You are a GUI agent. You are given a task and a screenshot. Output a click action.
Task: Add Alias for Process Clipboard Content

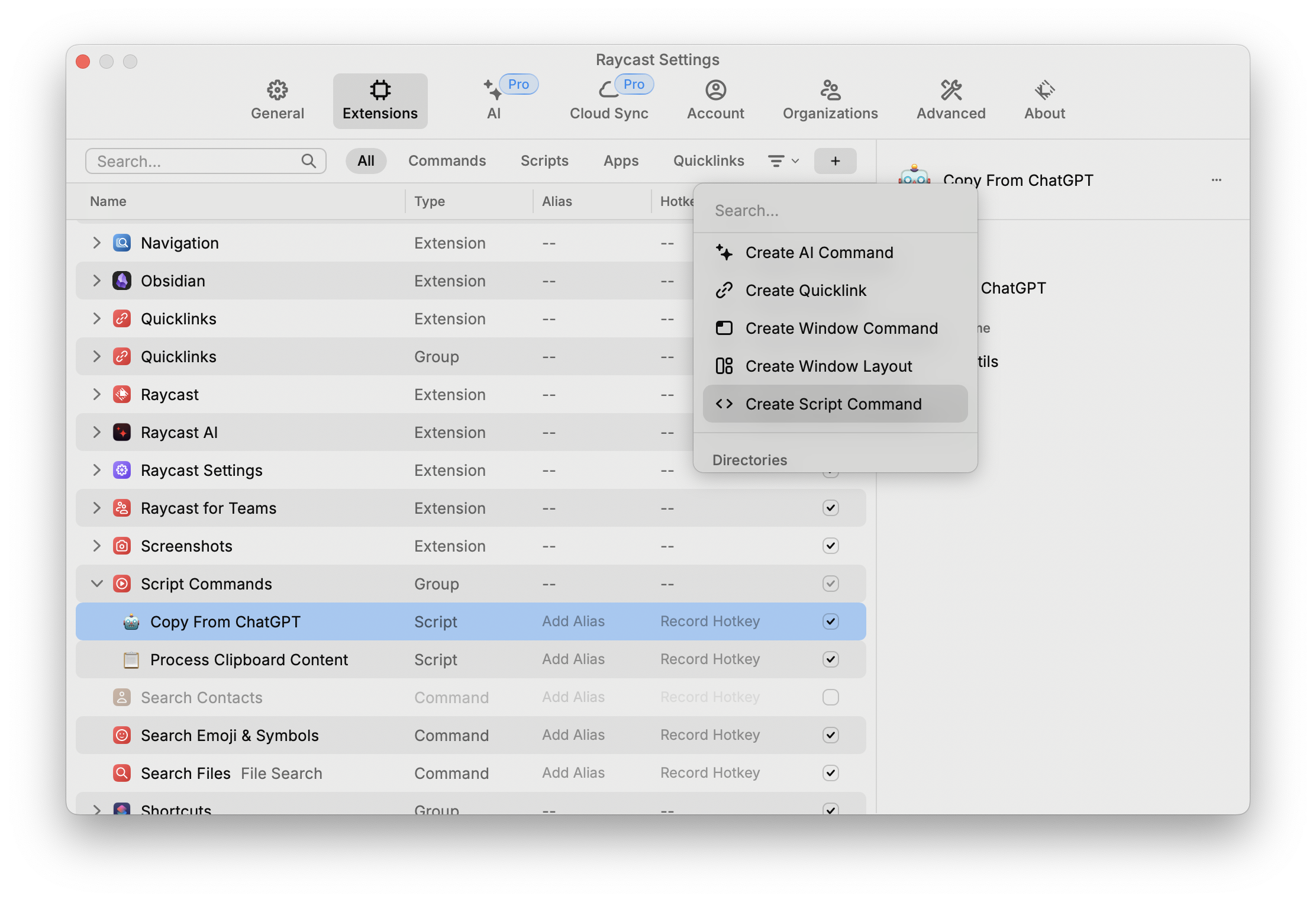[x=573, y=659]
